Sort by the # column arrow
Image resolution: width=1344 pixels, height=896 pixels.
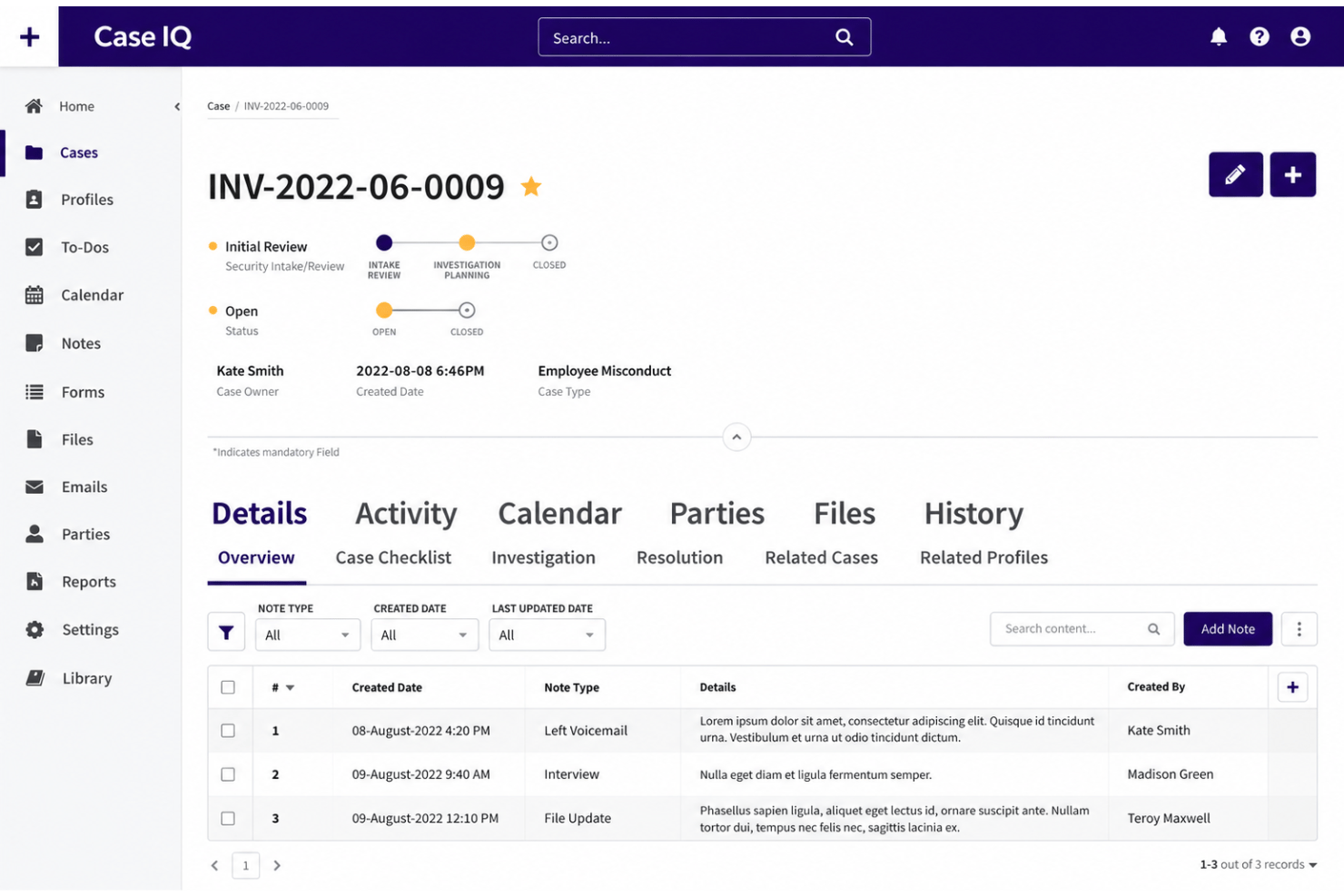pyautogui.click(x=290, y=688)
